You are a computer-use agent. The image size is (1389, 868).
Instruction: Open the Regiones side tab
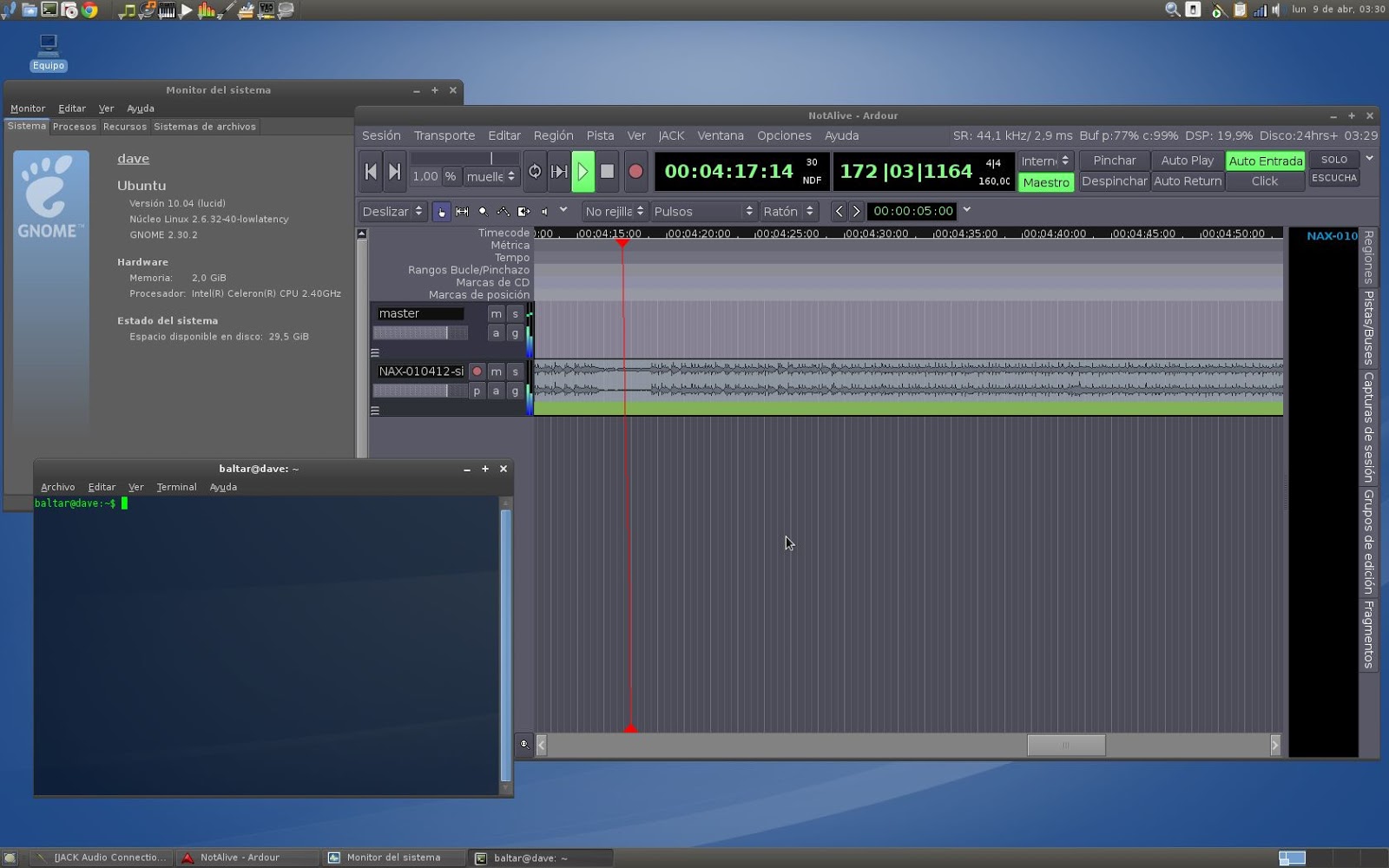1368,257
